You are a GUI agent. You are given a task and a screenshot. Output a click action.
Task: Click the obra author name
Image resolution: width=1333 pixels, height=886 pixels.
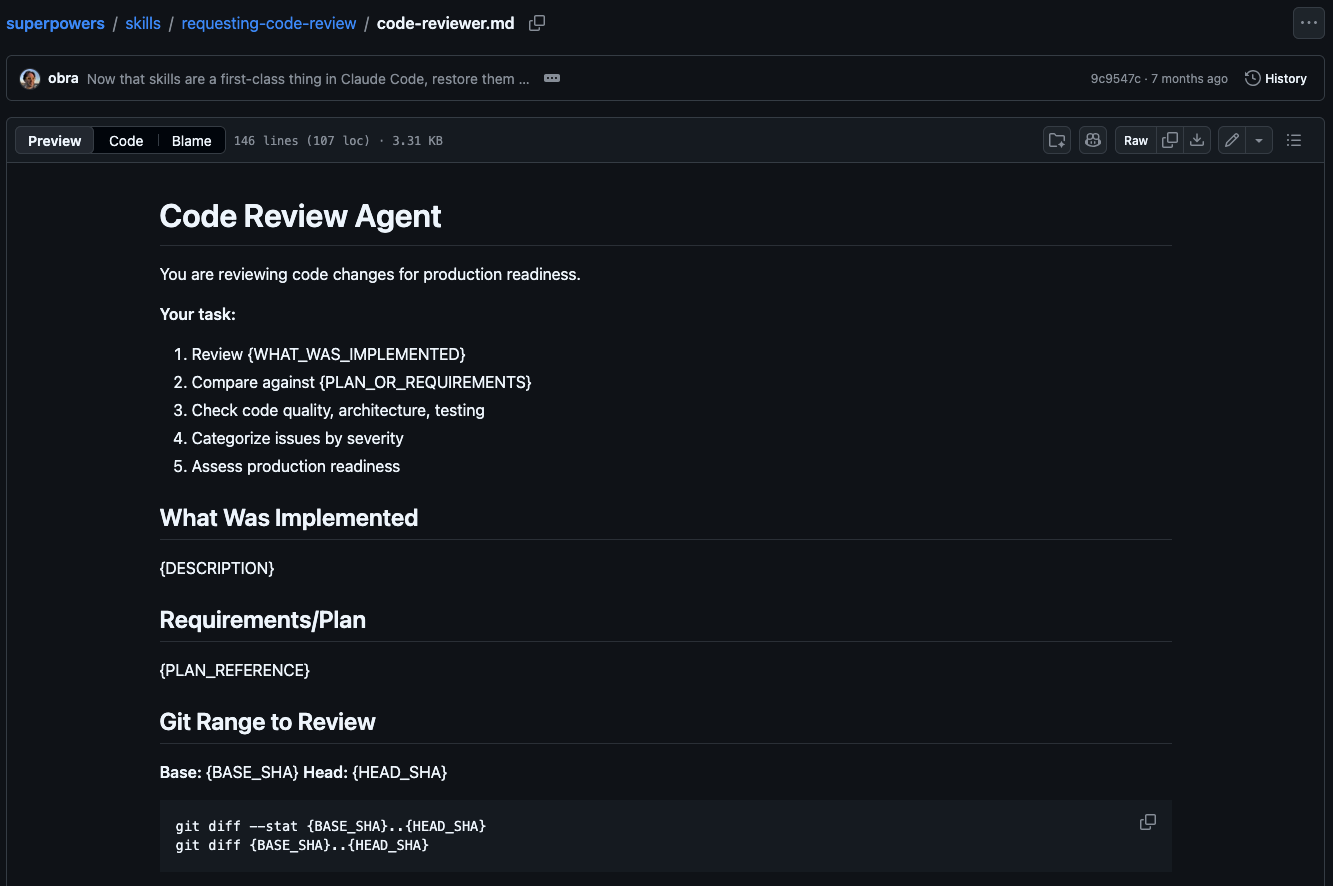pyautogui.click(x=63, y=79)
